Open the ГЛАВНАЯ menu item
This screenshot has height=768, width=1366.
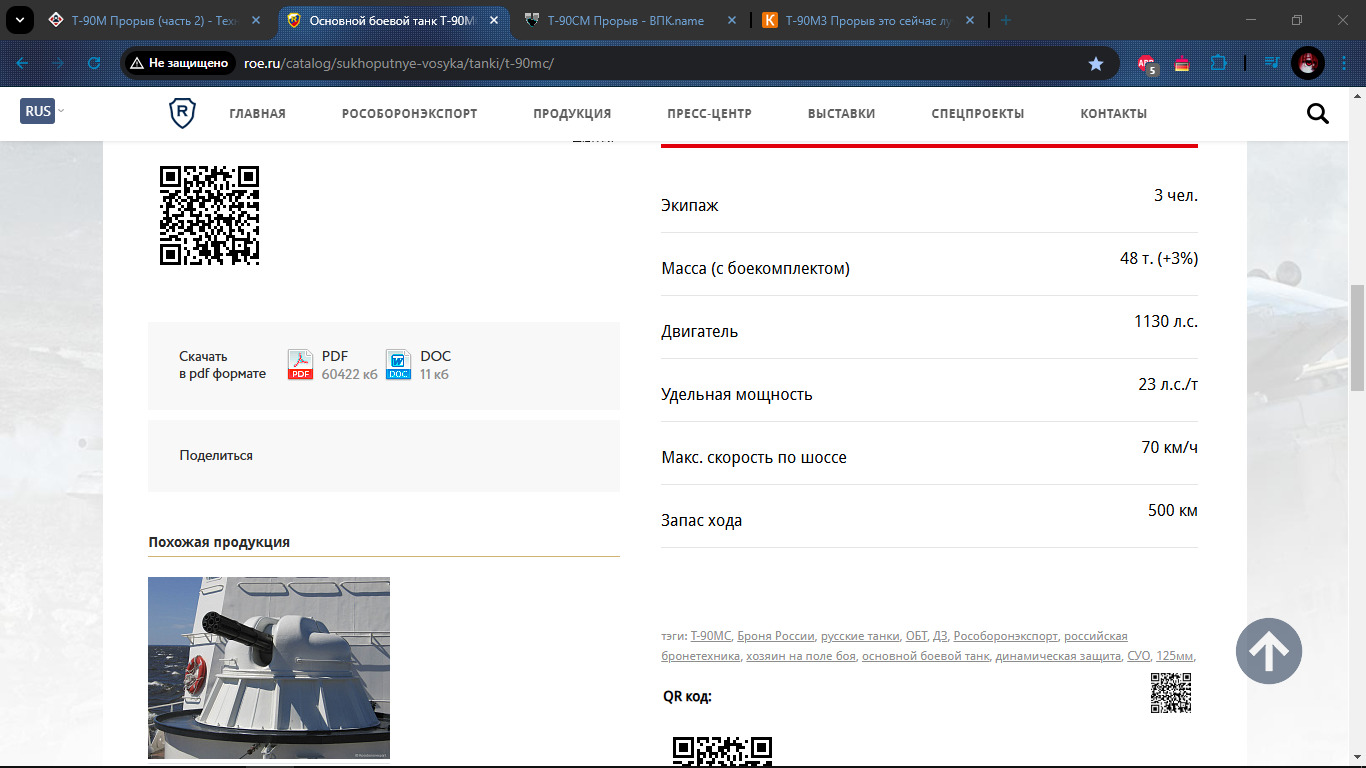tap(257, 113)
